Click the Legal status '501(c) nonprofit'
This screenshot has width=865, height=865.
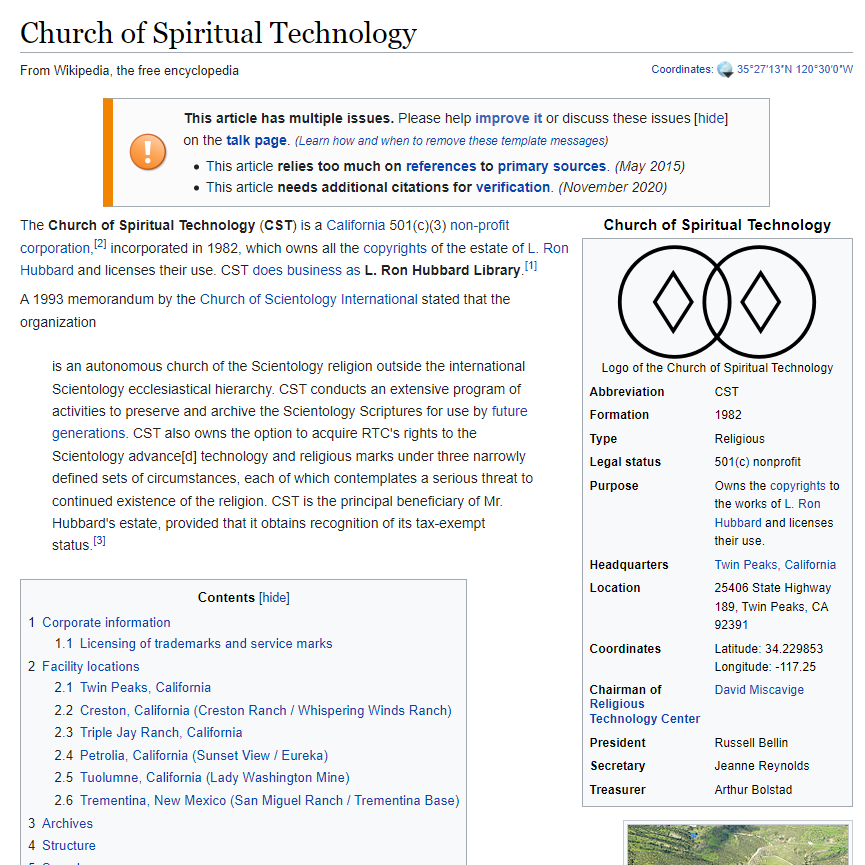click(757, 462)
